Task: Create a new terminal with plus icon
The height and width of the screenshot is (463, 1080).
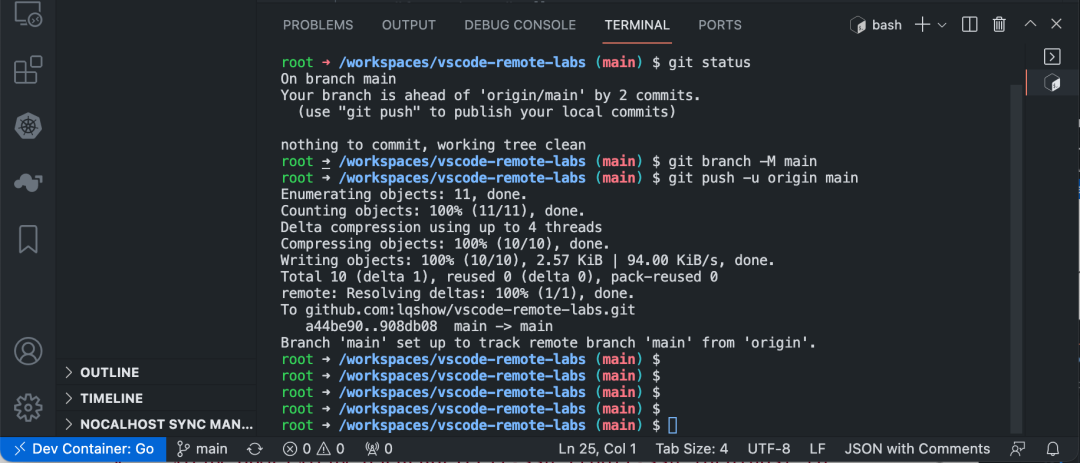Action: (922, 25)
